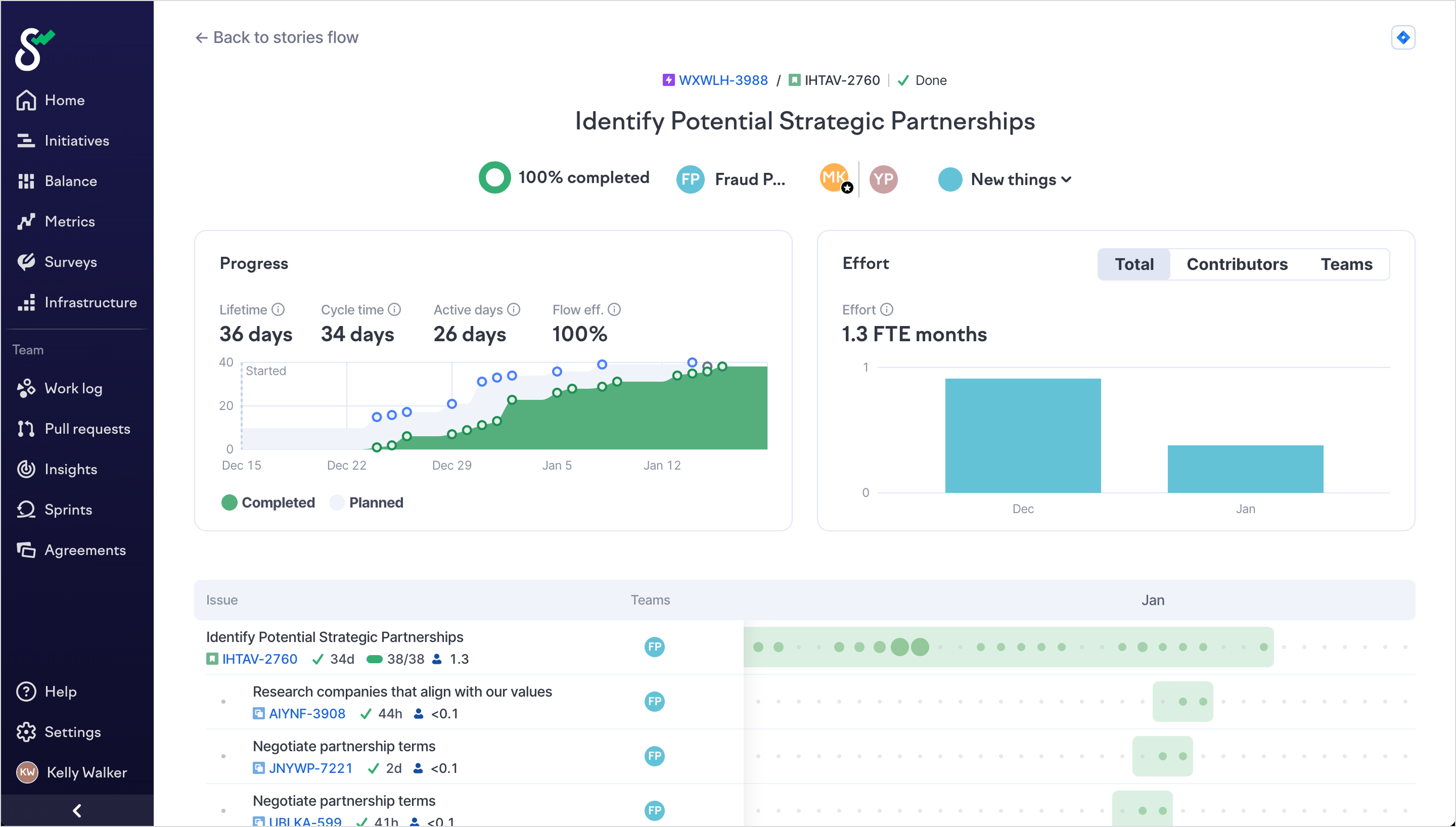Image resolution: width=1456 pixels, height=827 pixels.
Task: Open the Home sidebar item
Action: click(x=64, y=100)
